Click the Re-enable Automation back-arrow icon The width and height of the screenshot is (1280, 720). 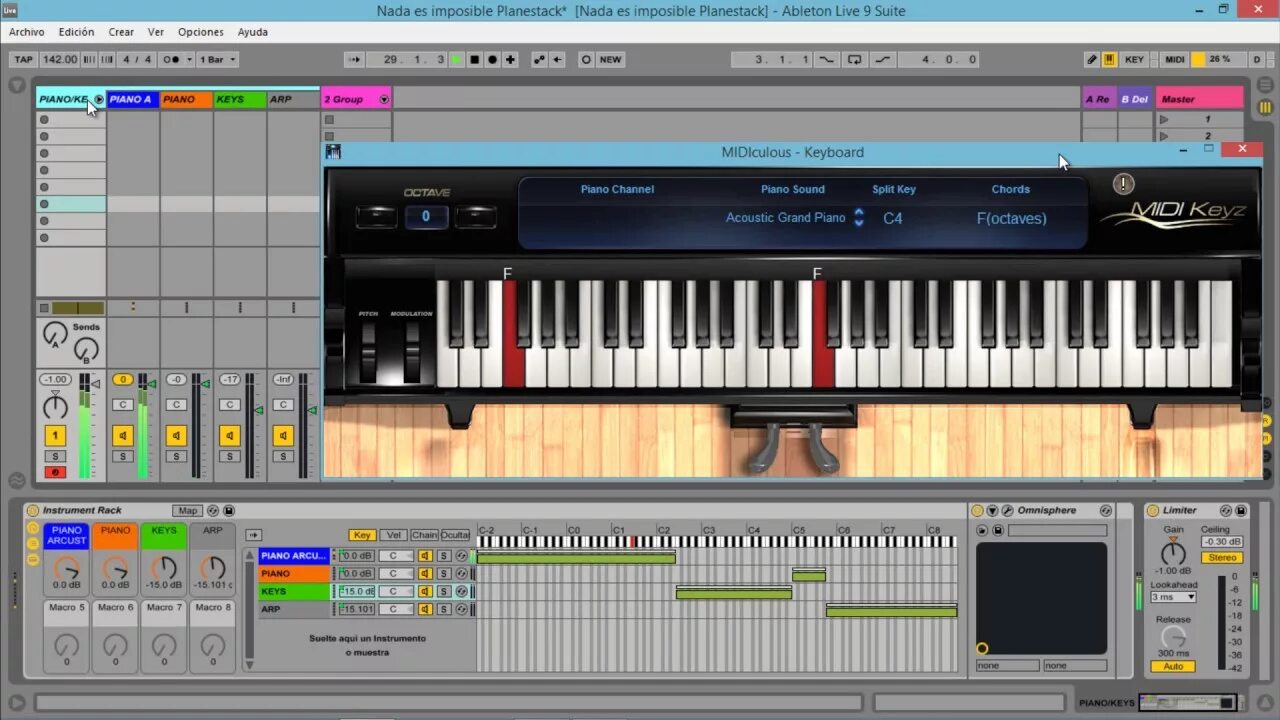coord(557,59)
